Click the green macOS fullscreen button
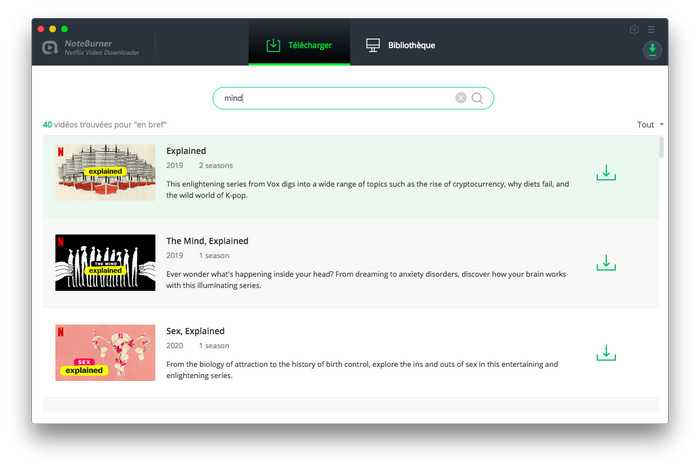 pos(64,29)
